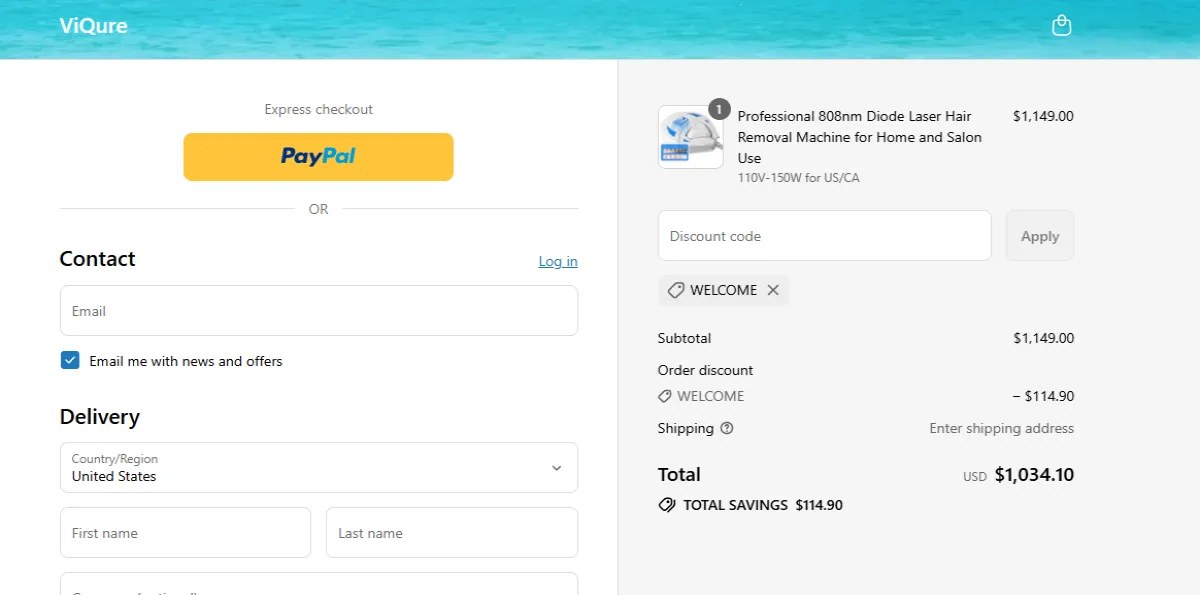Open the Country/Region dropdown

(x=318, y=467)
